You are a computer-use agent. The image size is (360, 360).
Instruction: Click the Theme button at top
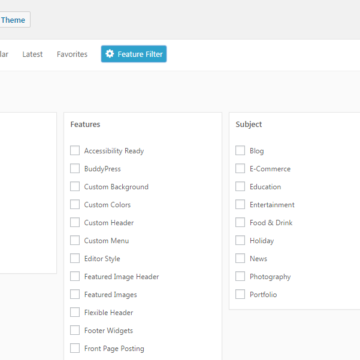coord(15,20)
